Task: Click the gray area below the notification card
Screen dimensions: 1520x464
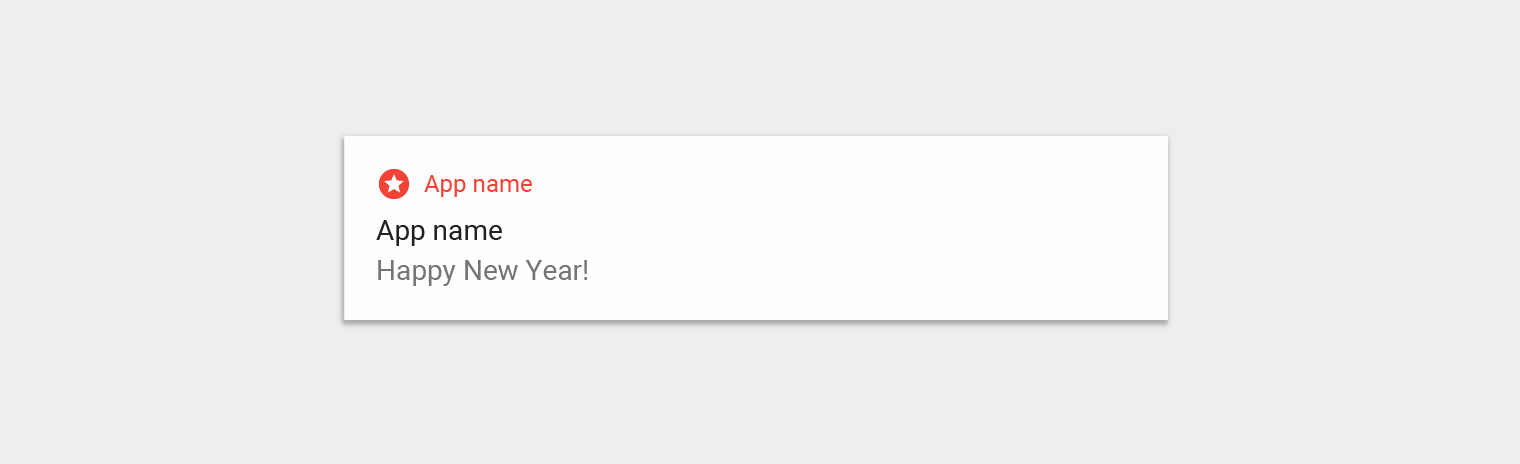Action: coord(756,394)
